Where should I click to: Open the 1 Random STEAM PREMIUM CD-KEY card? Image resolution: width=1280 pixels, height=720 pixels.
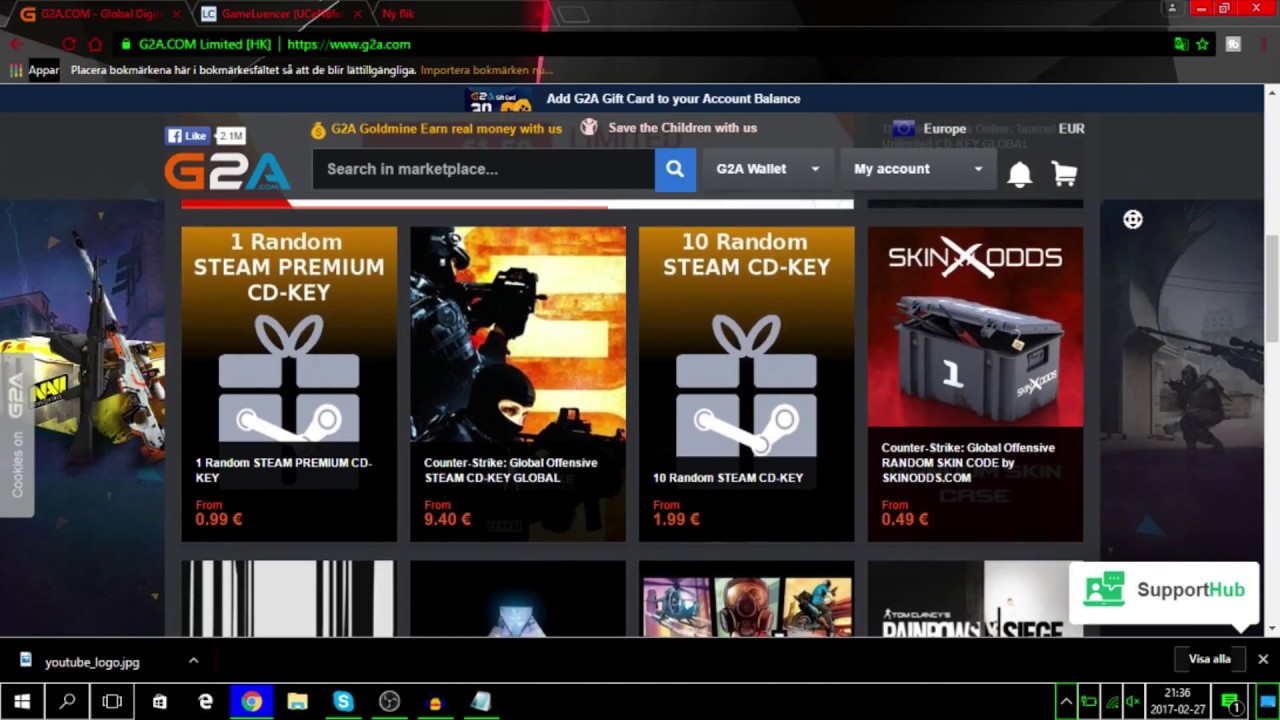point(289,384)
